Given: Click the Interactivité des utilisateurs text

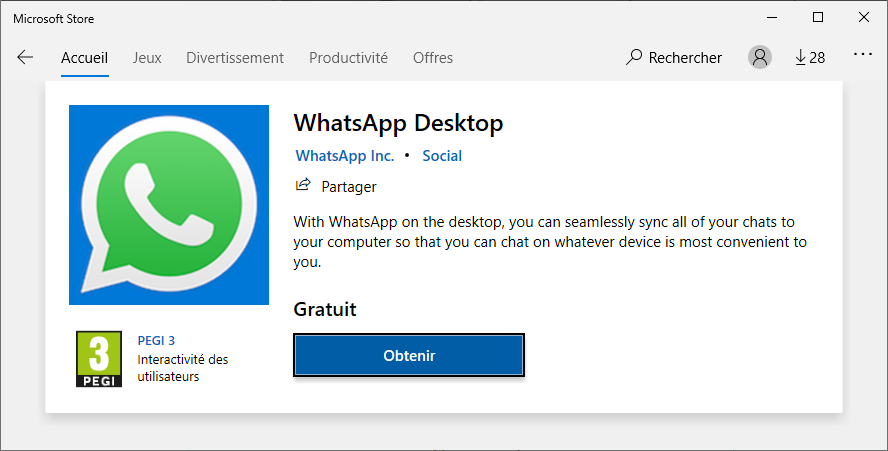Looking at the screenshot, I should coord(182,368).
